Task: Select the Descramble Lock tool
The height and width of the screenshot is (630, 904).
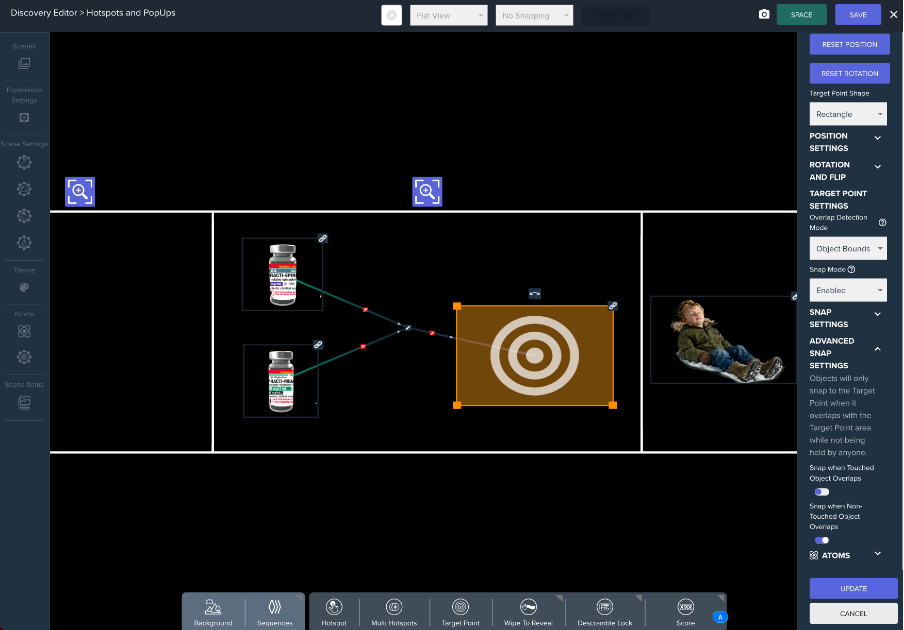Action: pos(604,611)
